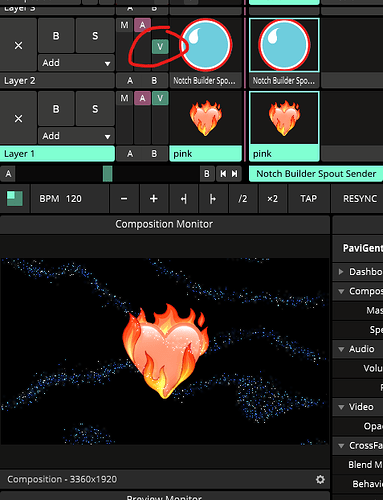The height and width of the screenshot is (500, 383).
Task: Open the Add blend dropdown on Layer 2
Action: 76,63
